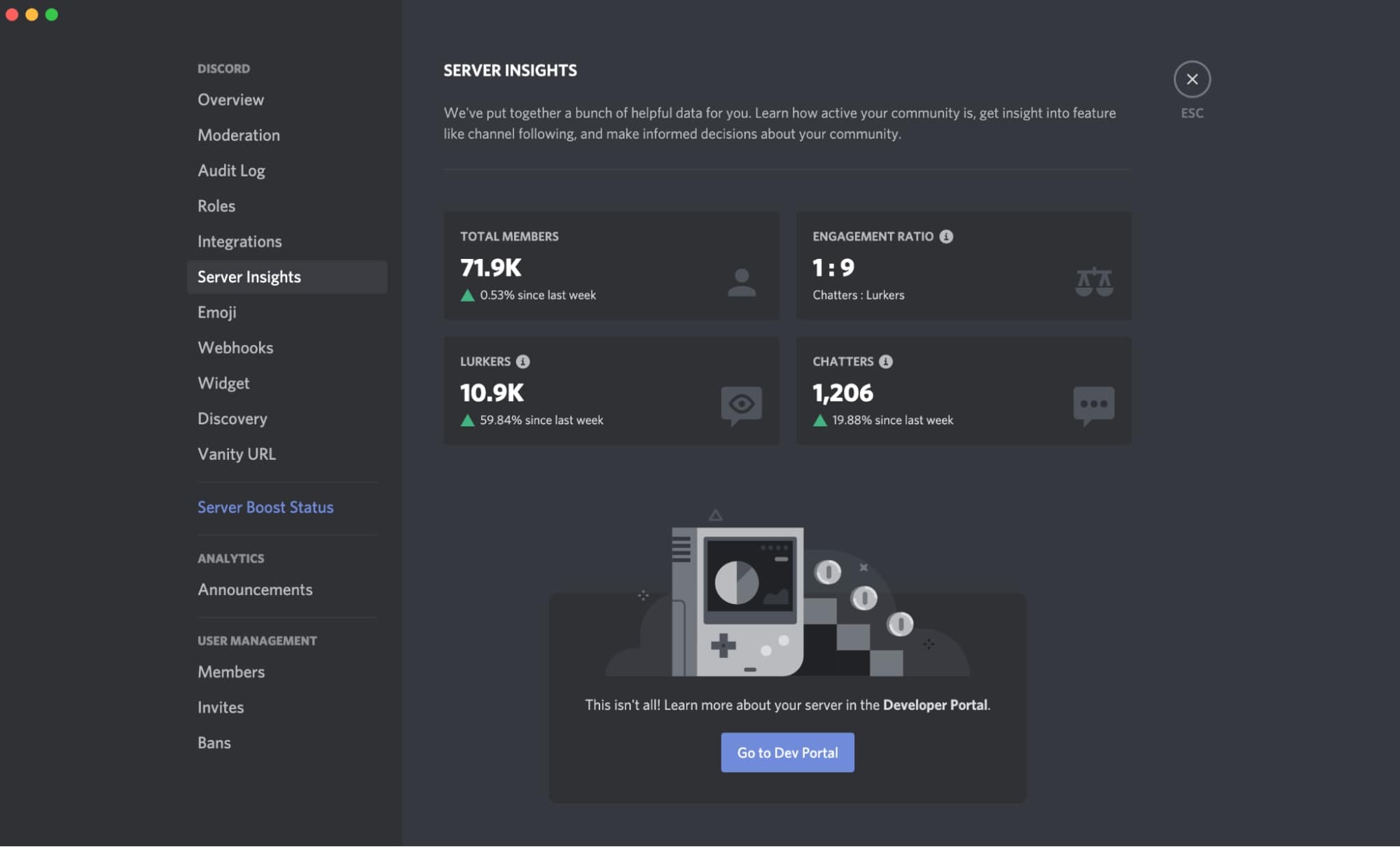
Task: Open the Integrations settings page
Action: pyautogui.click(x=240, y=241)
